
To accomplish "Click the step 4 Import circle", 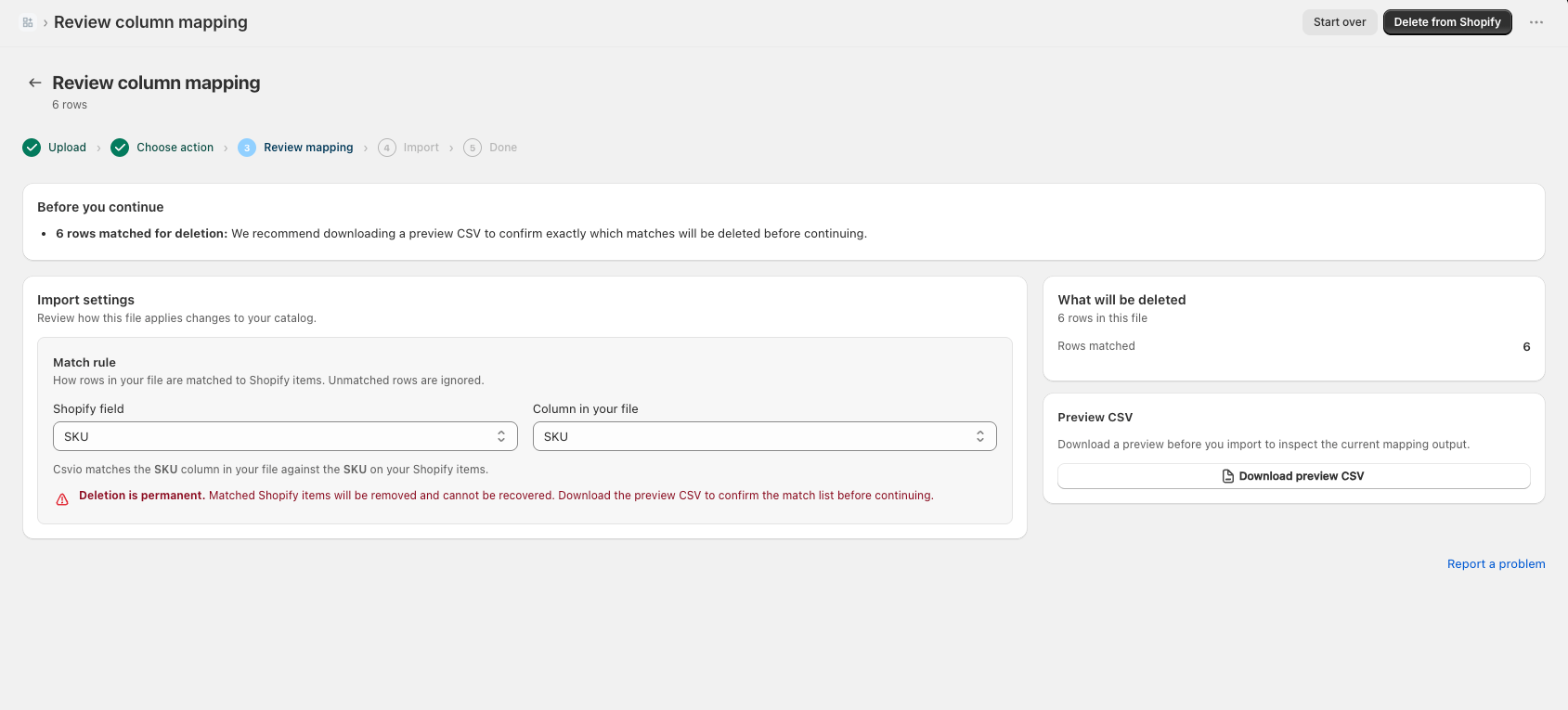I will click(387, 148).
